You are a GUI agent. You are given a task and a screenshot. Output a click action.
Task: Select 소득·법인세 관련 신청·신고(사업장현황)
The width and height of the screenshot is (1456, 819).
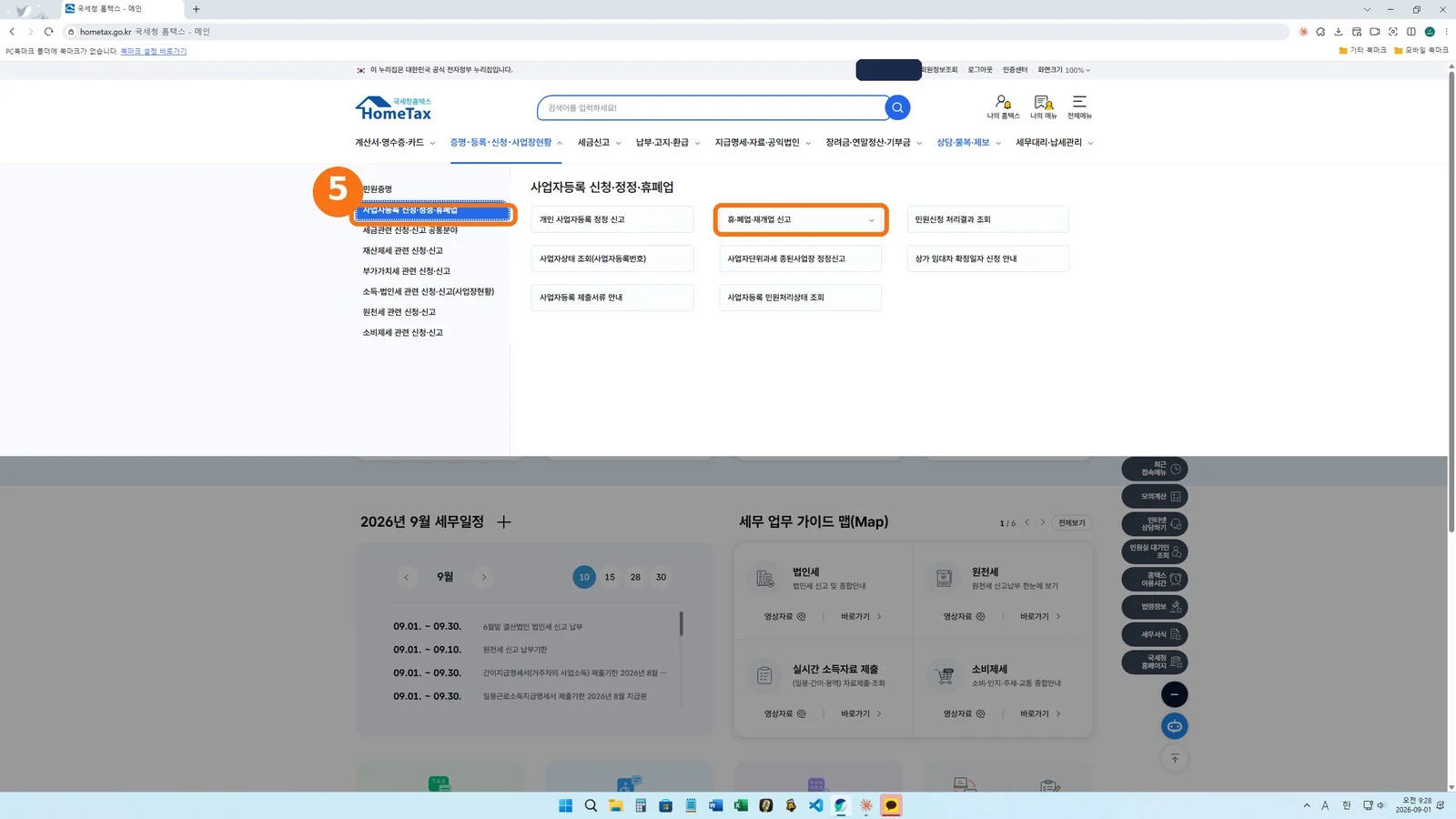[428, 291]
